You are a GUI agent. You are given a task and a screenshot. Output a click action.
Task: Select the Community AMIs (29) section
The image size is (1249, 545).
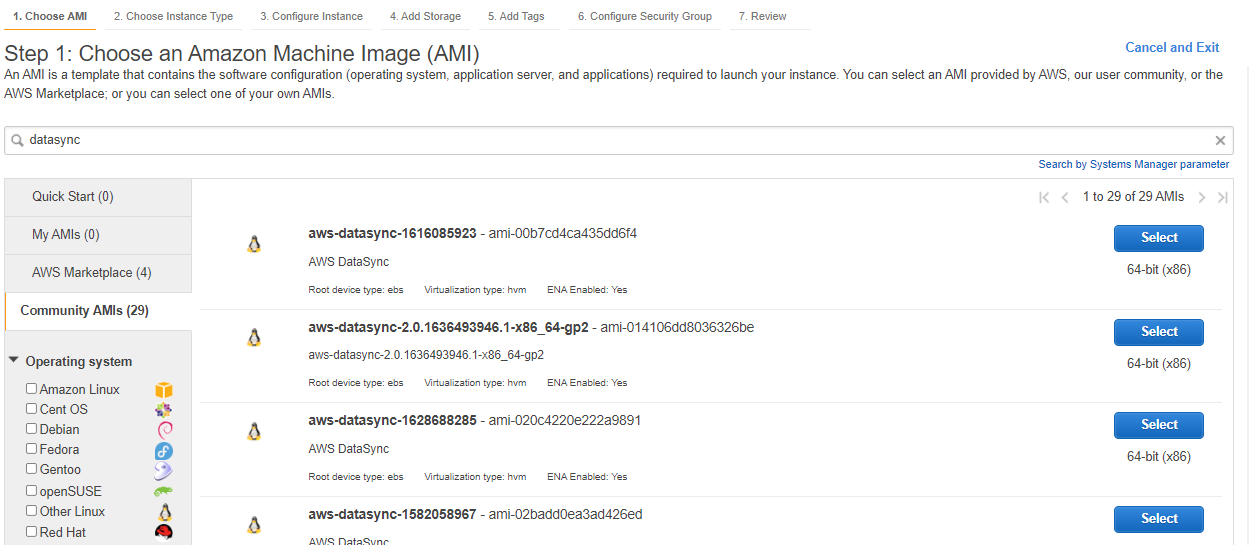98,311
